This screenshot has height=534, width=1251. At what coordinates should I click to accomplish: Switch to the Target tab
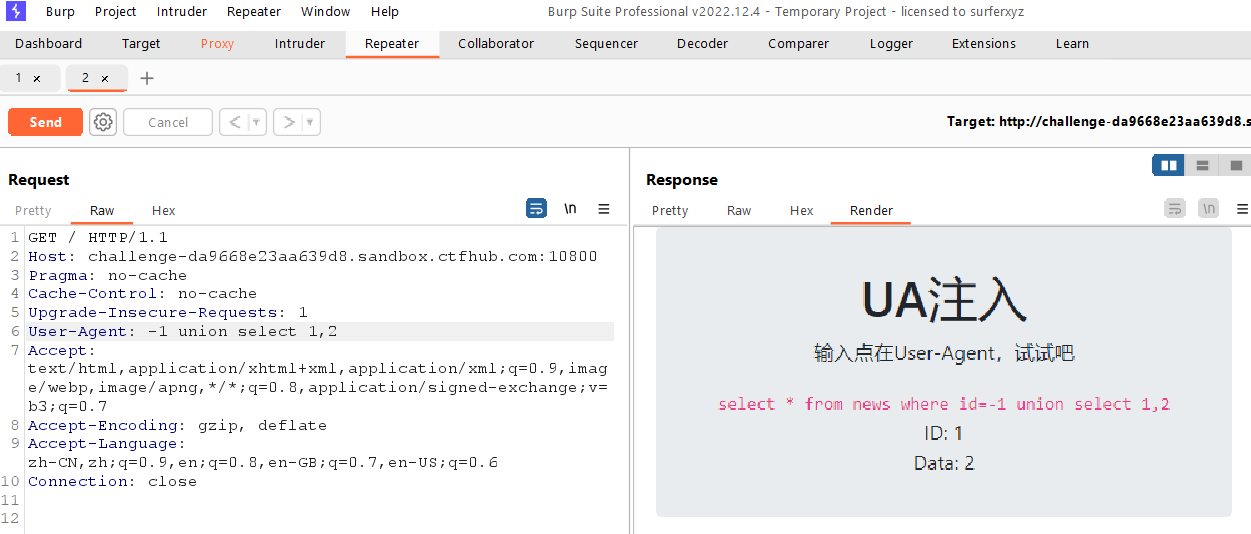[x=141, y=44]
